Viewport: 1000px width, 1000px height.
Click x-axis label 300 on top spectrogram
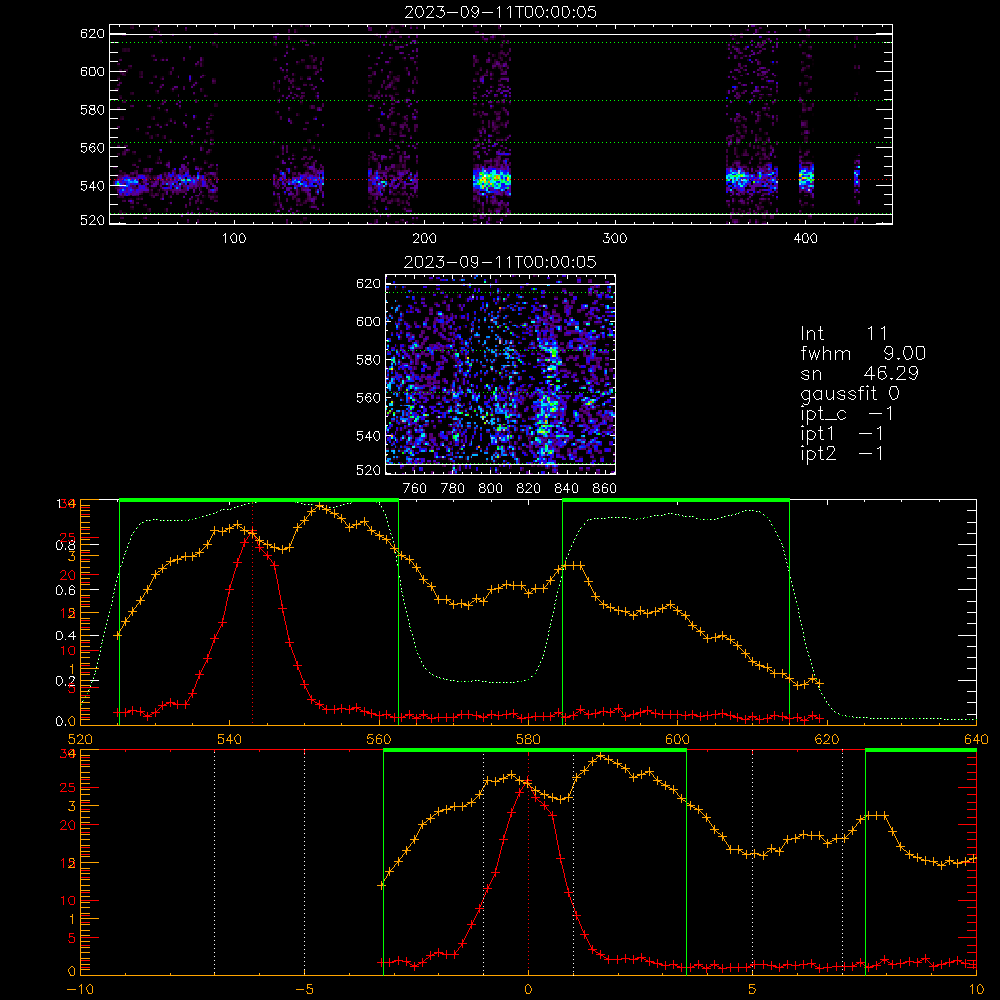tap(615, 239)
